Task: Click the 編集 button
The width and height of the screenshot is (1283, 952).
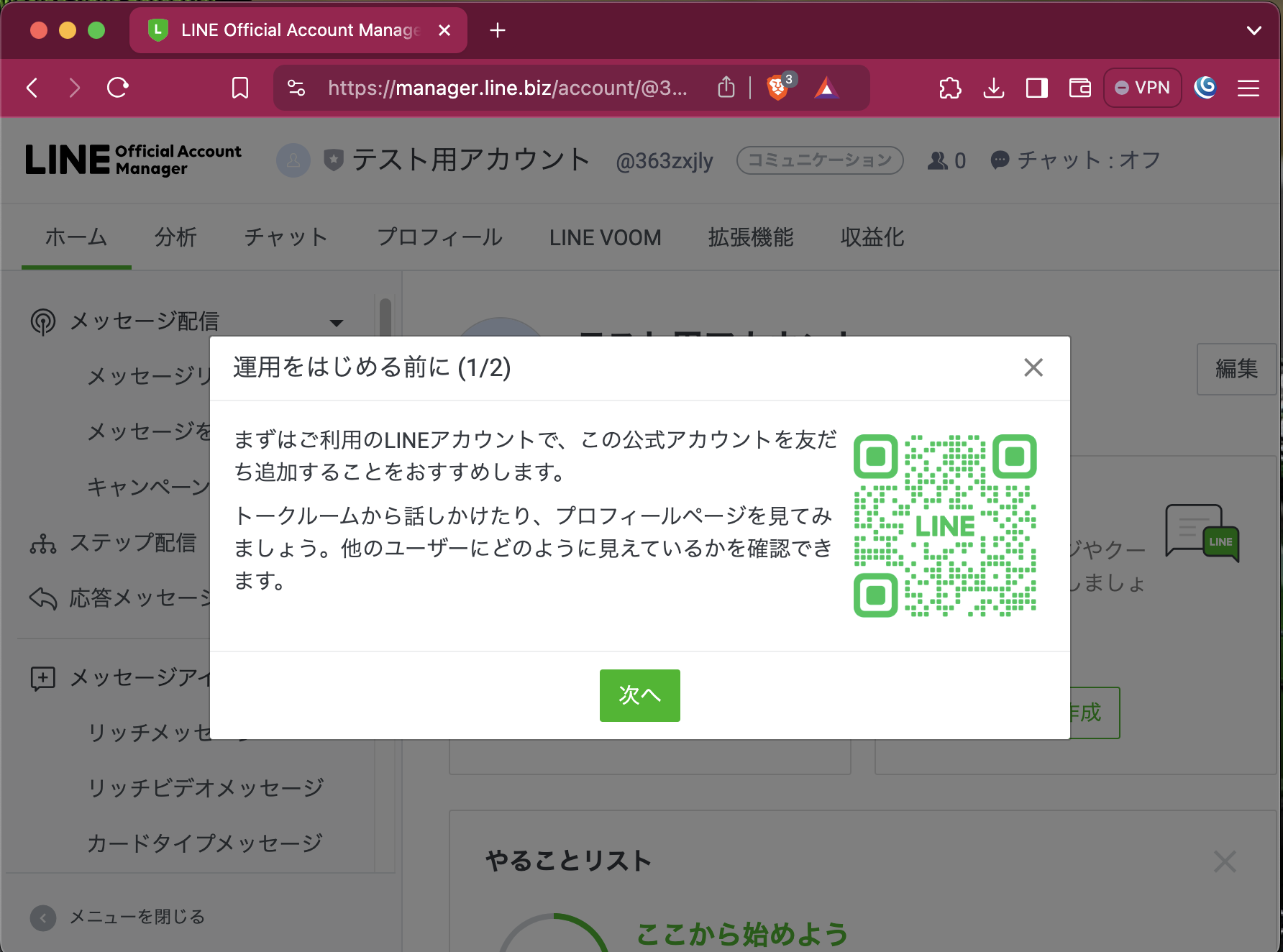Action: click(x=1236, y=369)
